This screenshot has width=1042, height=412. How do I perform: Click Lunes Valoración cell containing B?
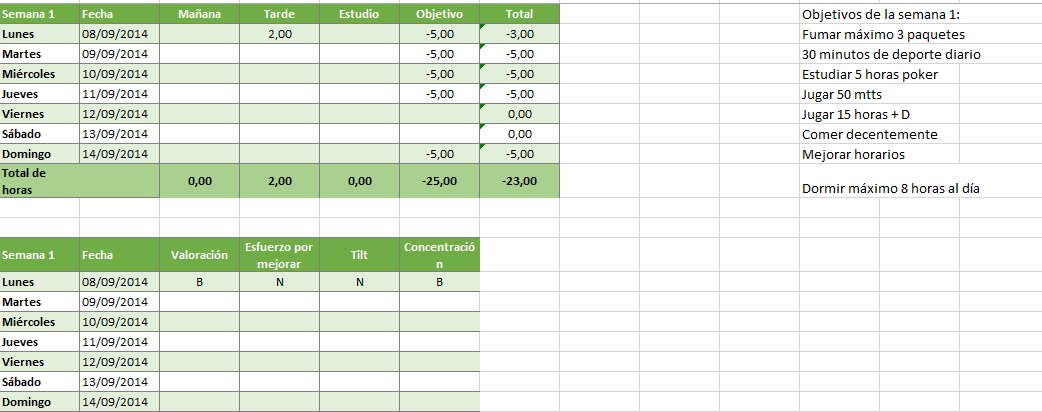[x=199, y=282]
